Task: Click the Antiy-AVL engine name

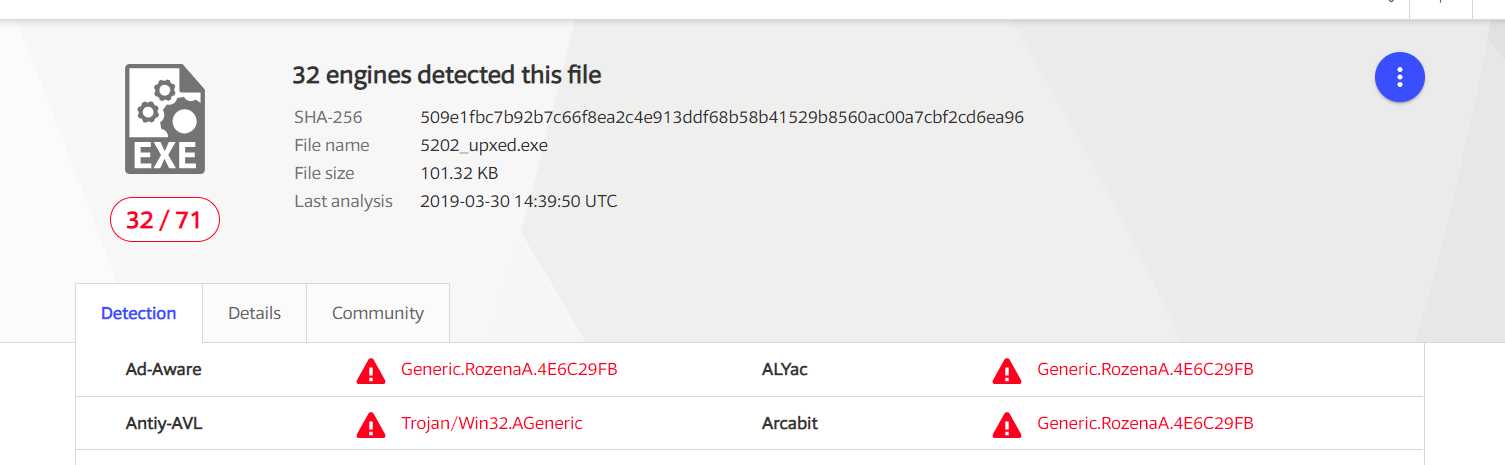Action: coord(164,423)
